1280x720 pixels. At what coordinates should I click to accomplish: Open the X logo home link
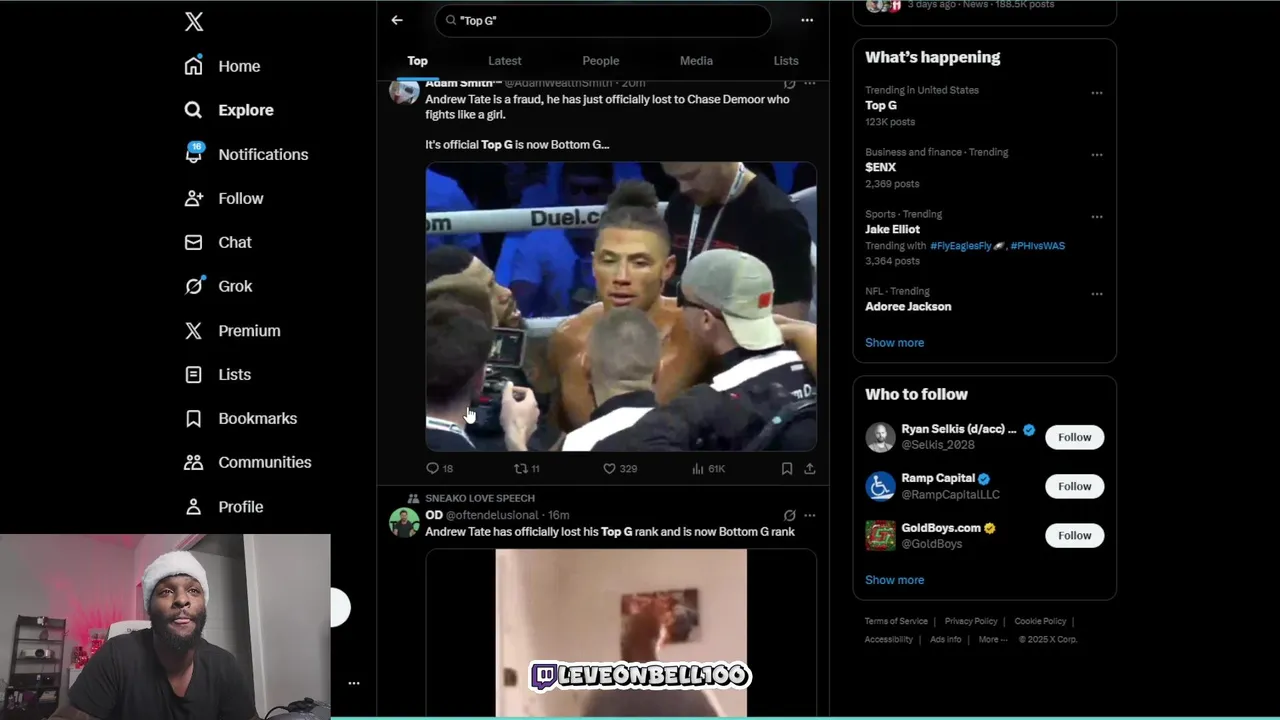(194, 21)
